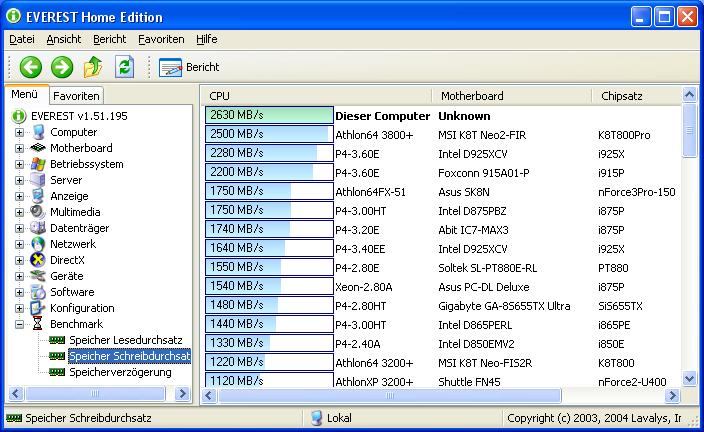Screen dimensions: 704x432
Task: Click the green Forward arrow button
Action: pos(62,67)
